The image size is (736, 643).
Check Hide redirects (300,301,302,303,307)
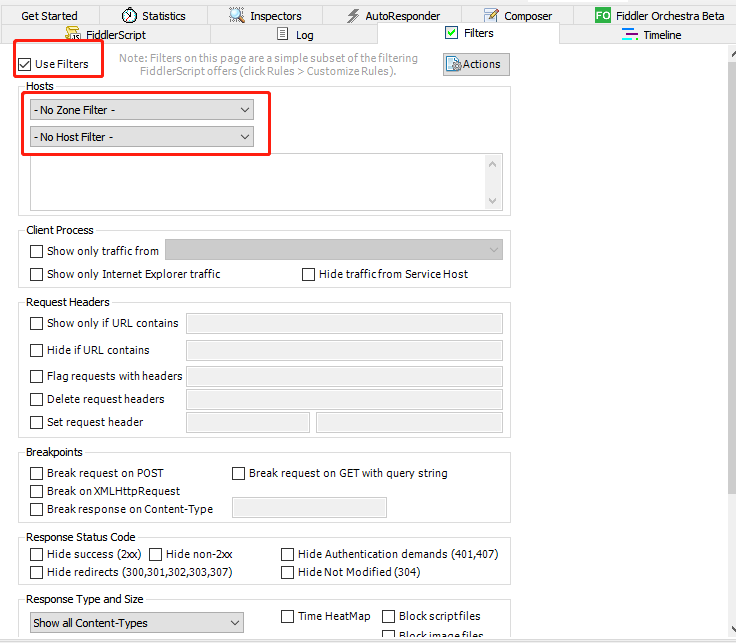click(x=36, y=572)
